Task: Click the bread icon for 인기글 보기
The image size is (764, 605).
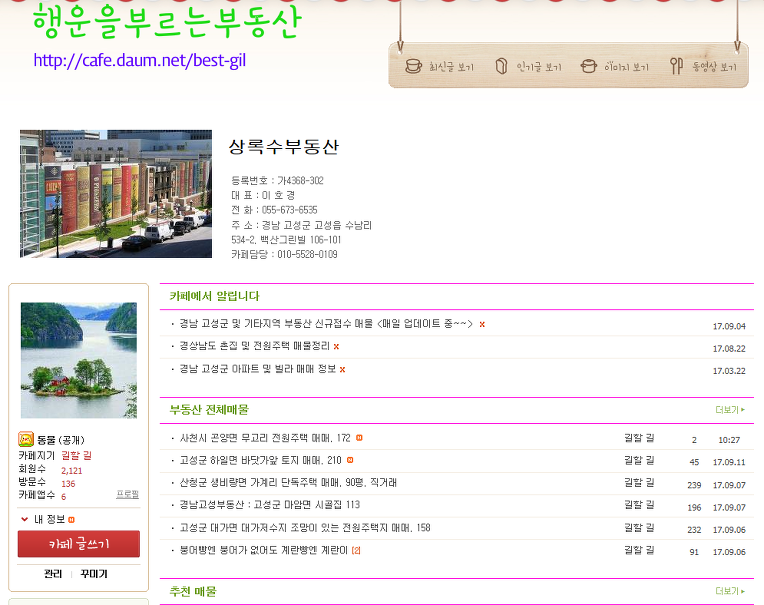Action: pyautogui.click(x=501, y=66)
